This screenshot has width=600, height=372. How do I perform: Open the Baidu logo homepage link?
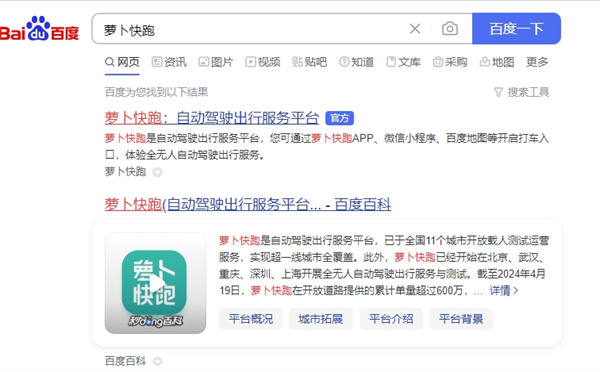39,29
